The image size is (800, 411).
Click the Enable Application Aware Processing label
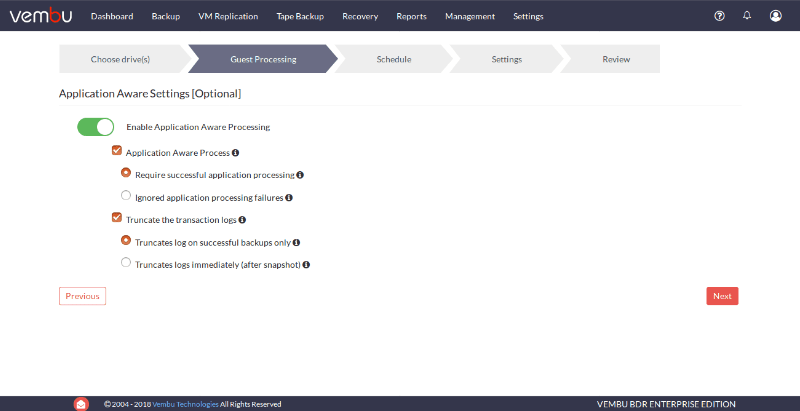tap(198, 127)
